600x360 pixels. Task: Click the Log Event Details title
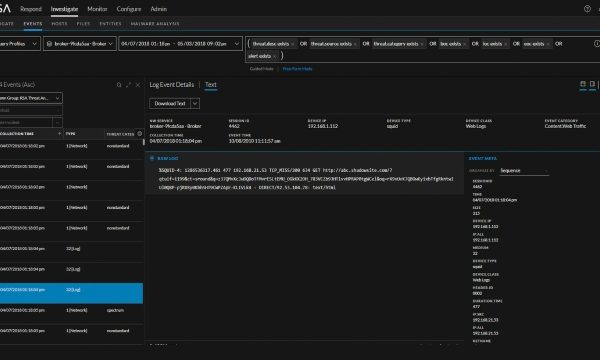[x=172, y=85]
